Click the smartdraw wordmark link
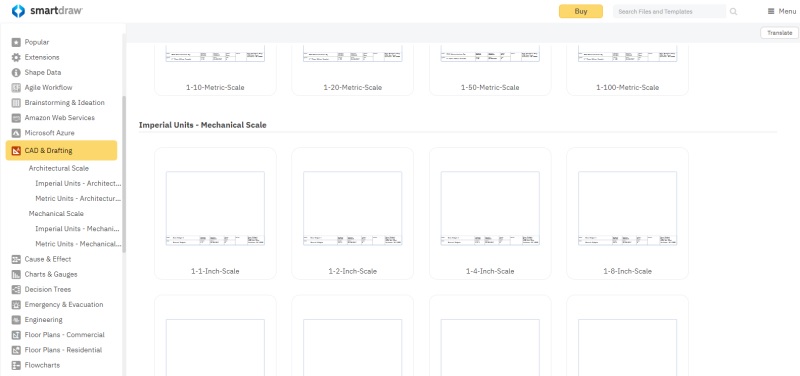This screenshot has height=376, width=800. pos(56,11)
